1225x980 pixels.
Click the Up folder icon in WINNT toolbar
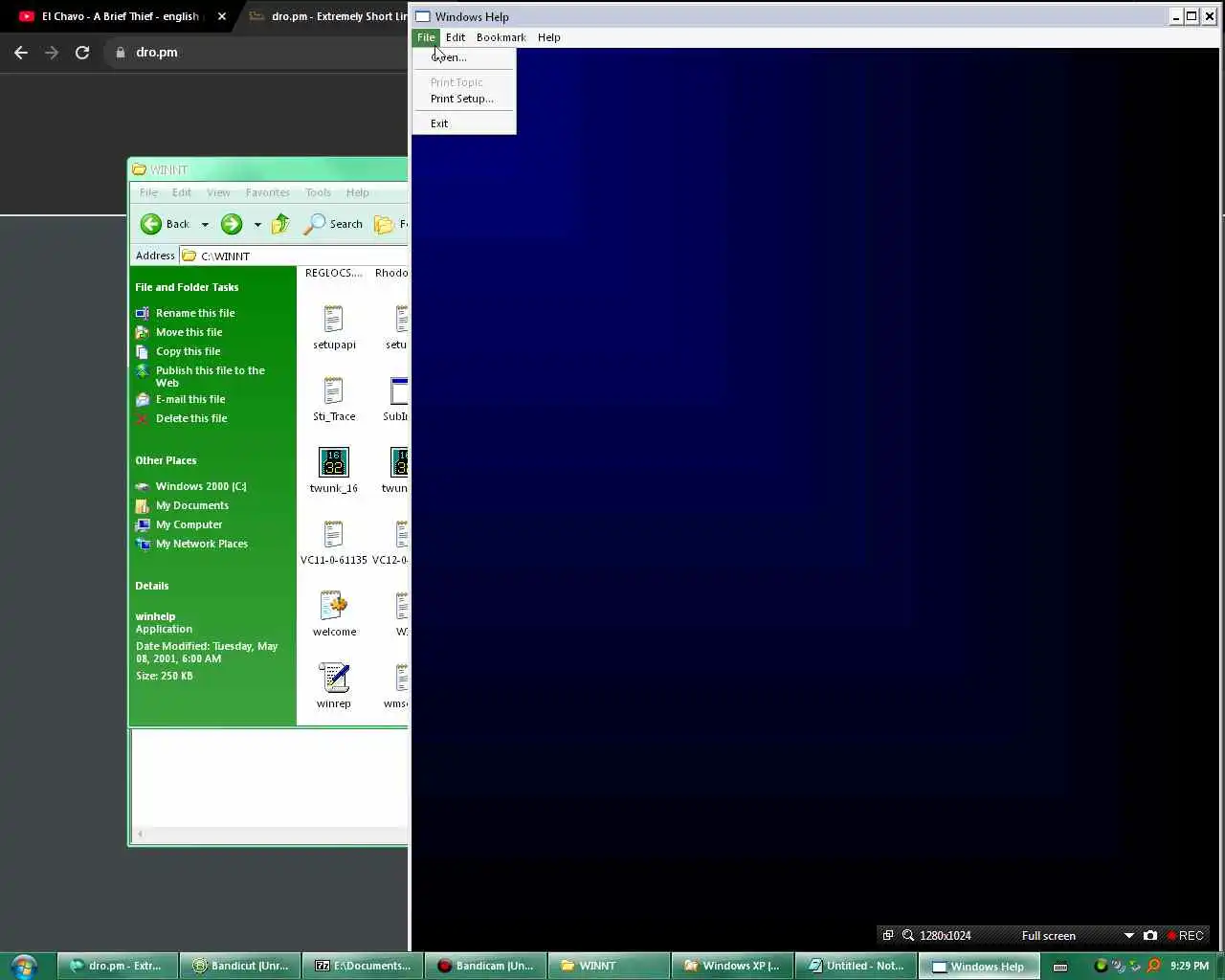(x=280, y=224)
